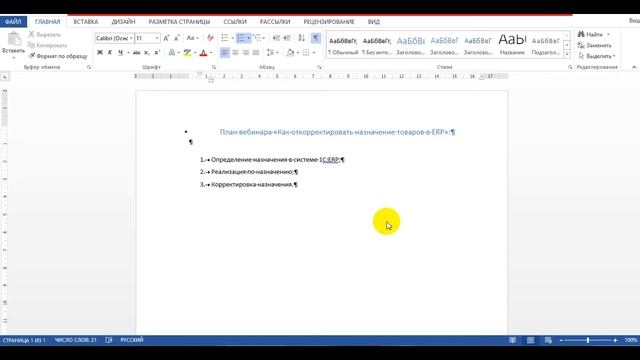Click the Cut (Вырезать) scissors icon
Viewport: 640px width, 360px height.
(31, 34)
